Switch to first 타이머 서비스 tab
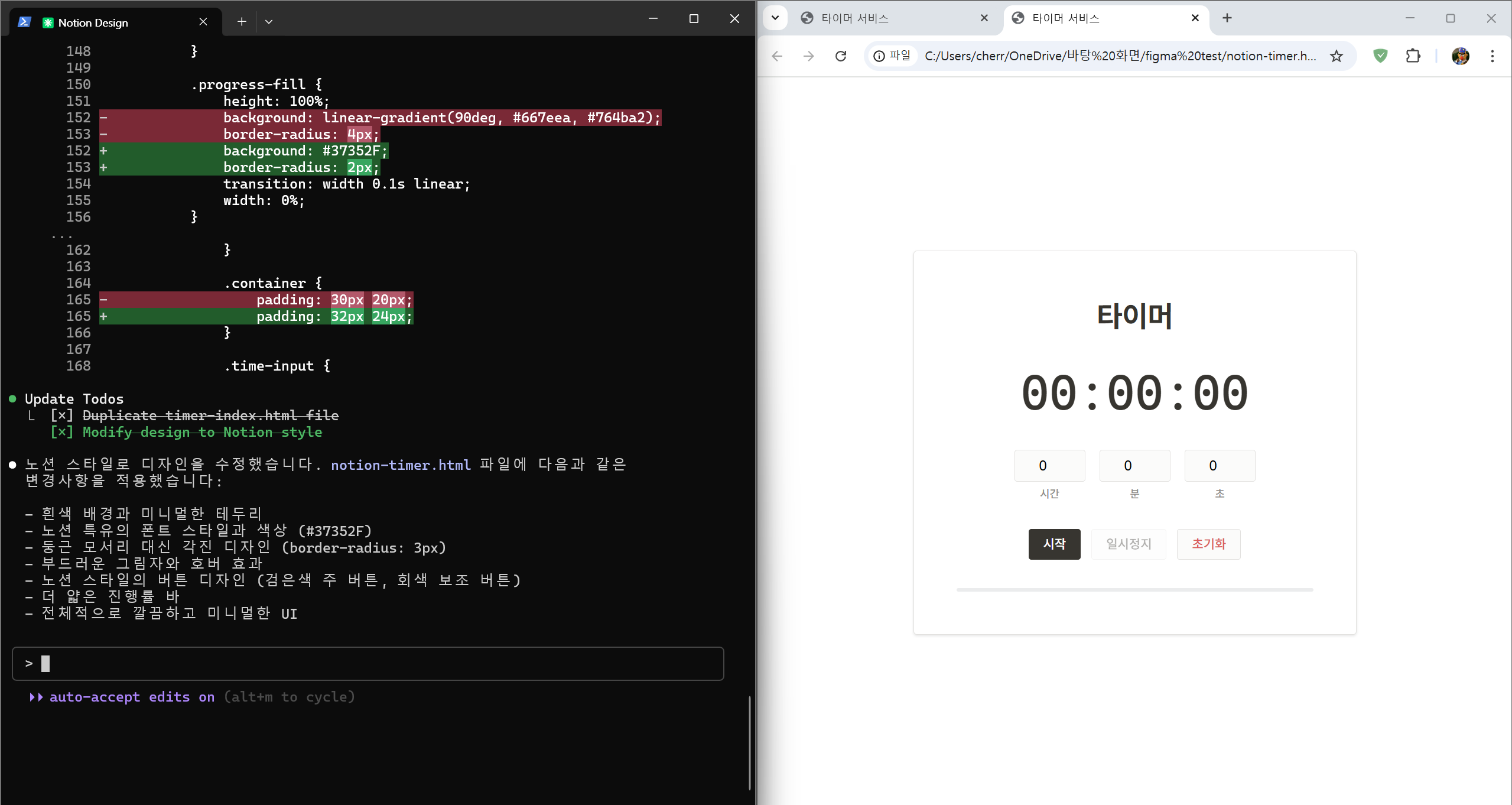This screenshot has width=1512, height=805. coord(880,18)
